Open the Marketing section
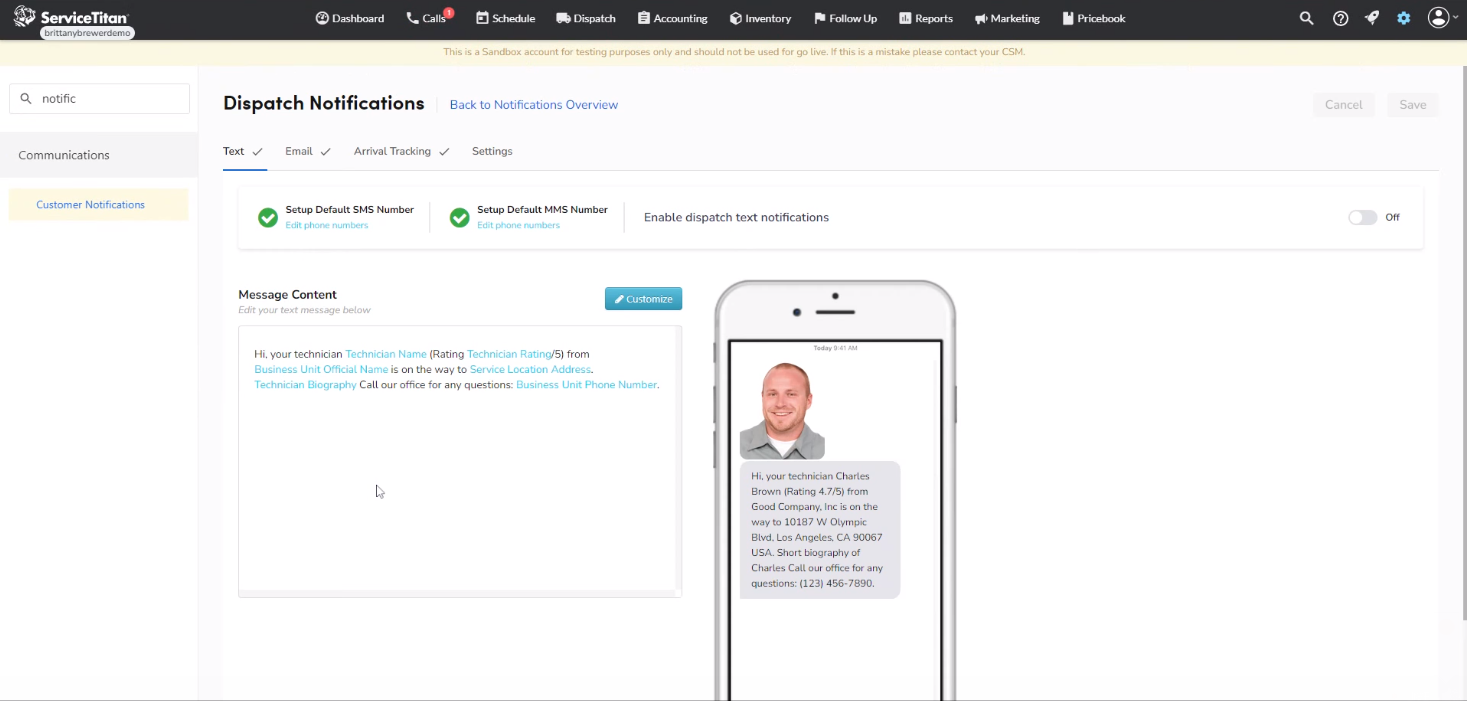 [x=1007, y=18]
